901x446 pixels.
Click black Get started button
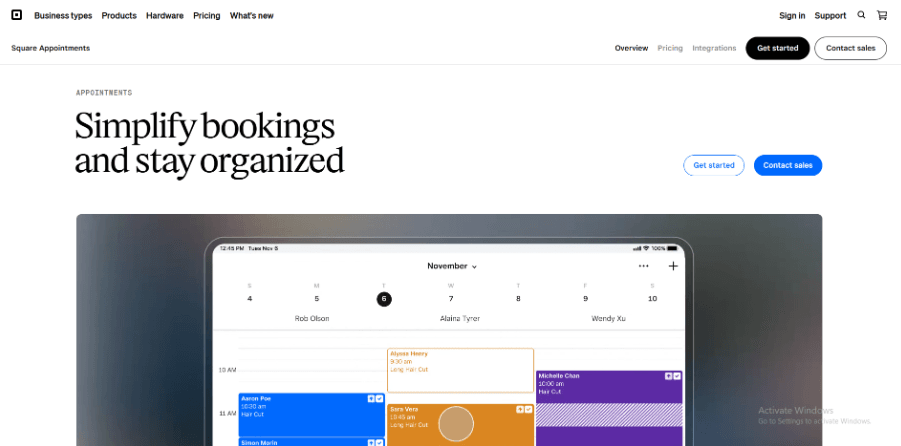[777, 48]
